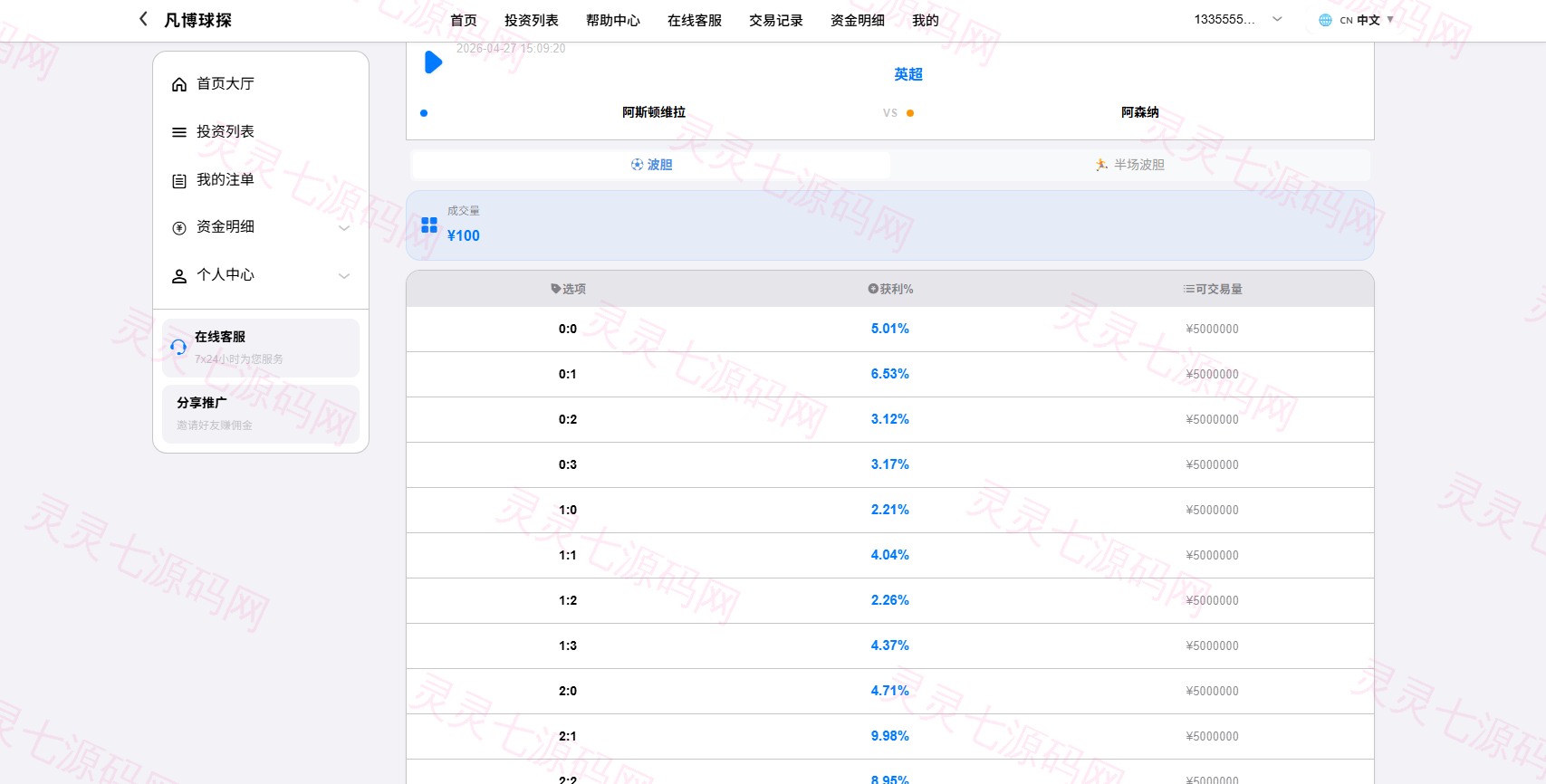Open 我的 in top navigation

pos(926,20)
